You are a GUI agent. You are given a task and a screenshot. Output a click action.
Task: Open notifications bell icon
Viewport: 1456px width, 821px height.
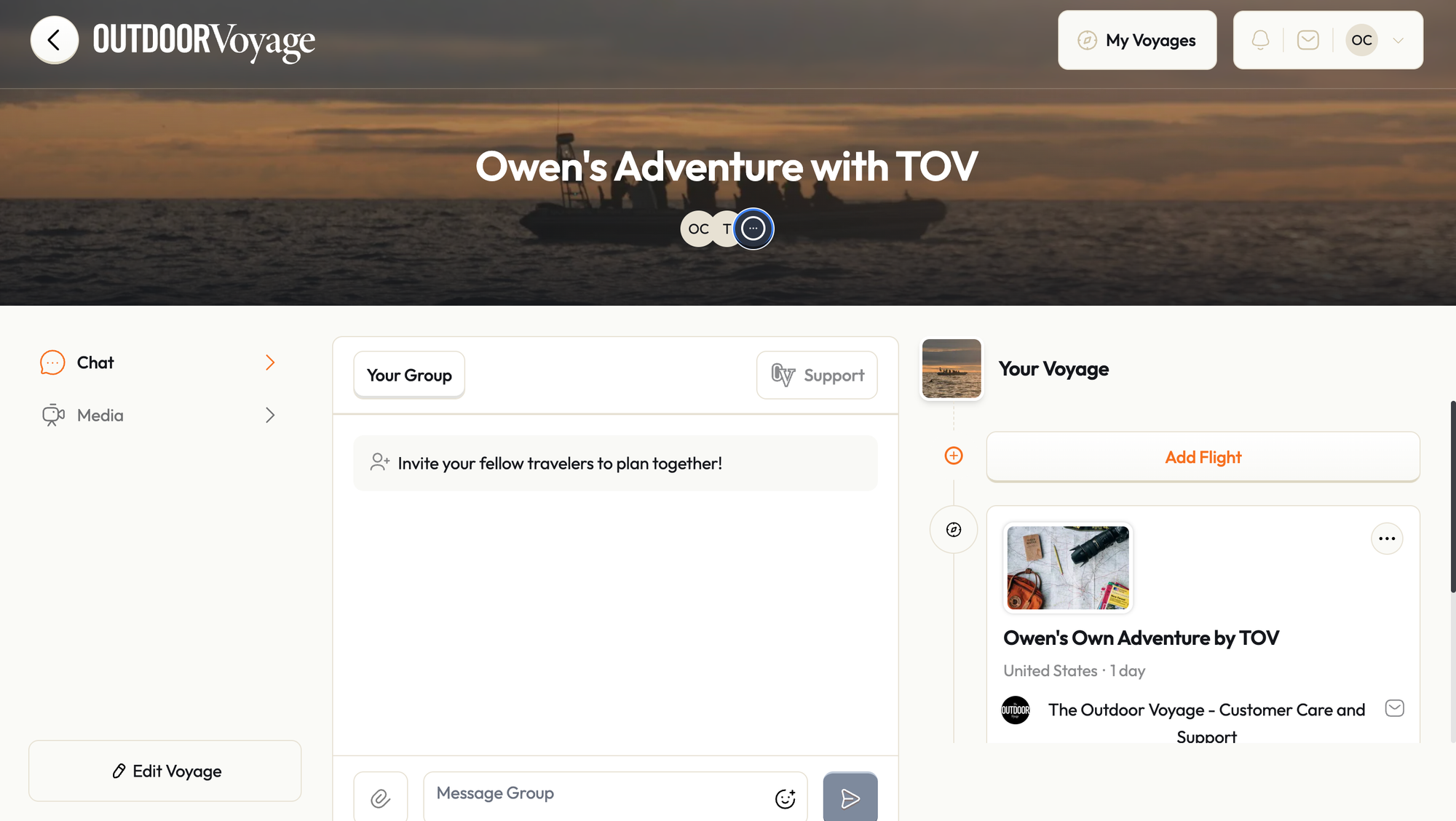pos(1260,40)
